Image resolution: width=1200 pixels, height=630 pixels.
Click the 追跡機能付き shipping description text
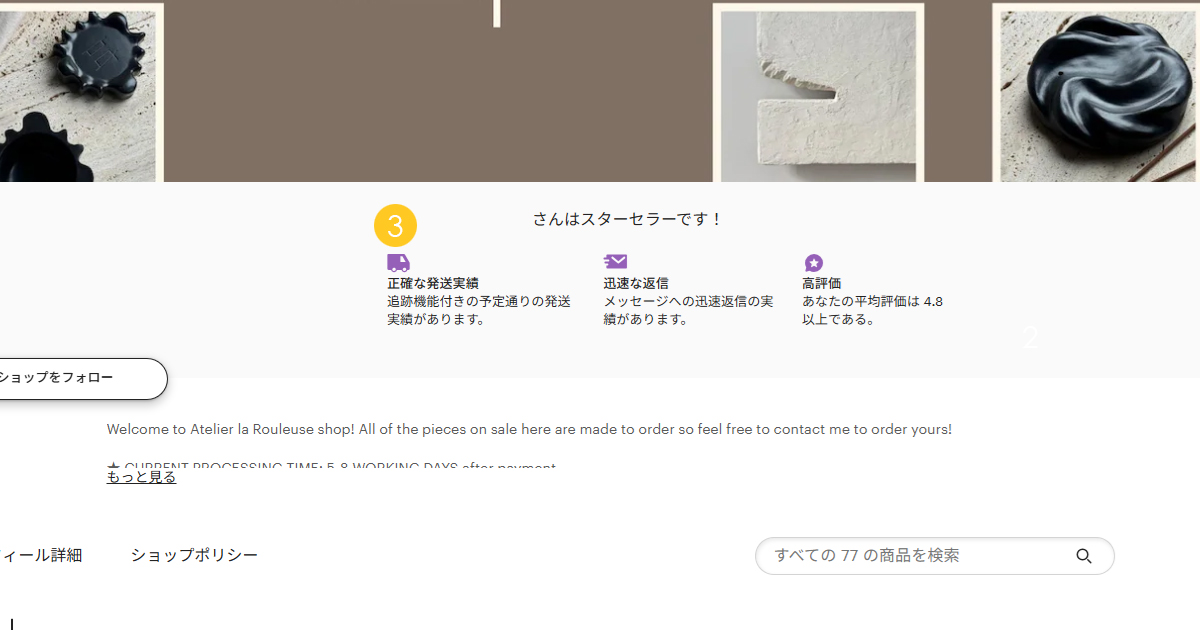(479, 310)
